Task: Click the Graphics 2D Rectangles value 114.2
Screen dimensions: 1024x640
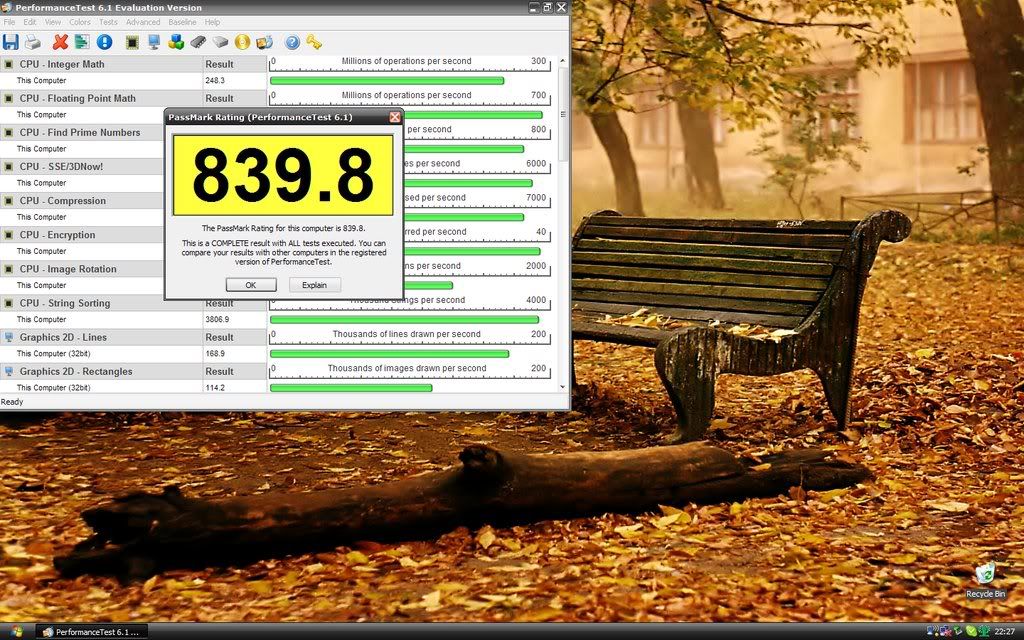Action: pos(215,387)
